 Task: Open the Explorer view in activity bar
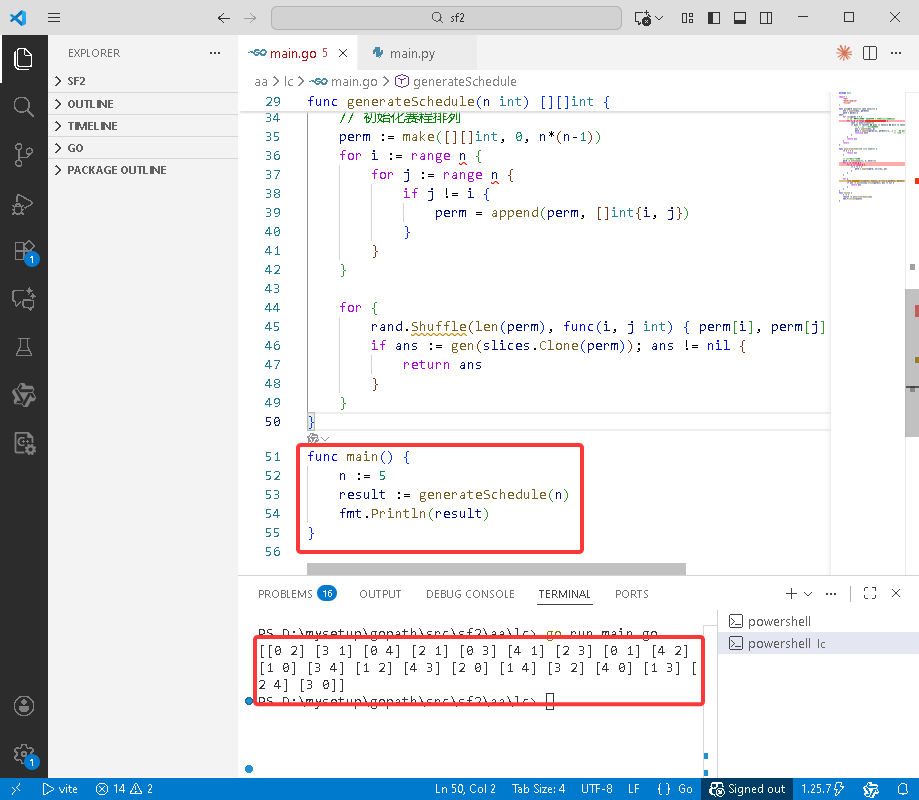23,59
